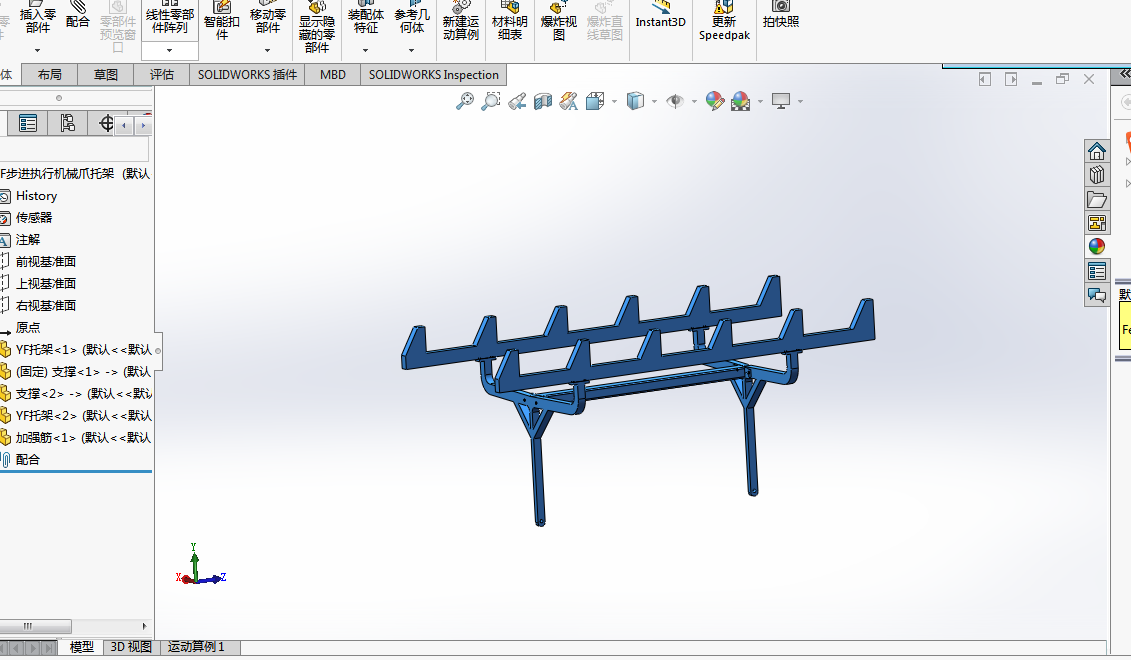Open the SOLIDWORKS Inspection tab
Viewport: 1131px width, 660px height.
pos(434,74)
